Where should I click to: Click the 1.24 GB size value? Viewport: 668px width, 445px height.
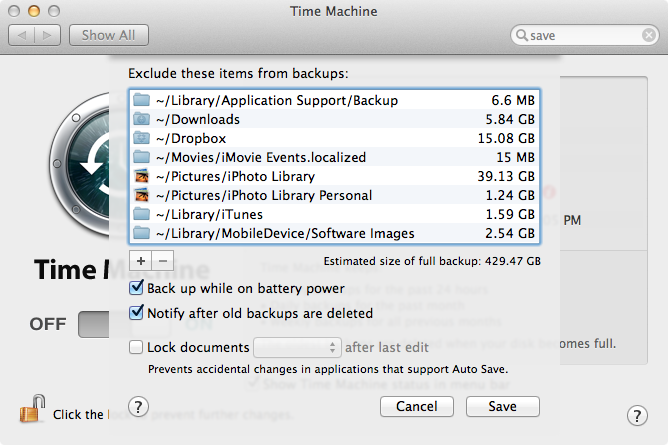[510, 195]
